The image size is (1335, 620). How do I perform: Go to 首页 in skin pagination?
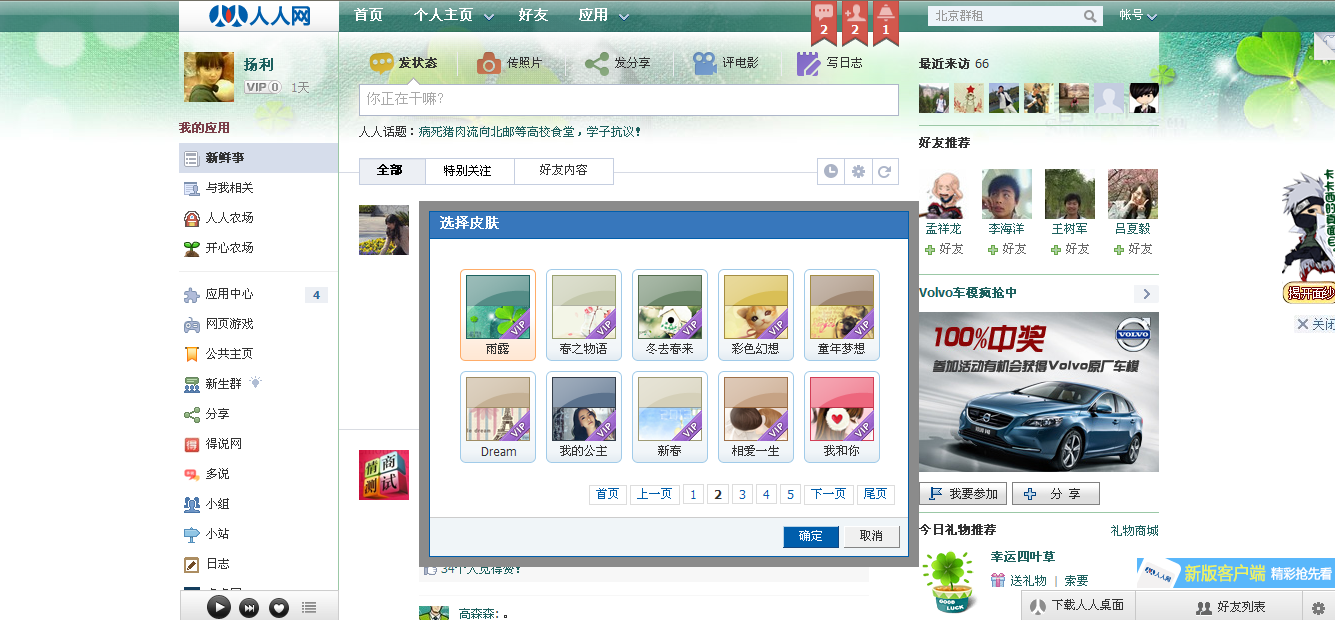[608, 494]
